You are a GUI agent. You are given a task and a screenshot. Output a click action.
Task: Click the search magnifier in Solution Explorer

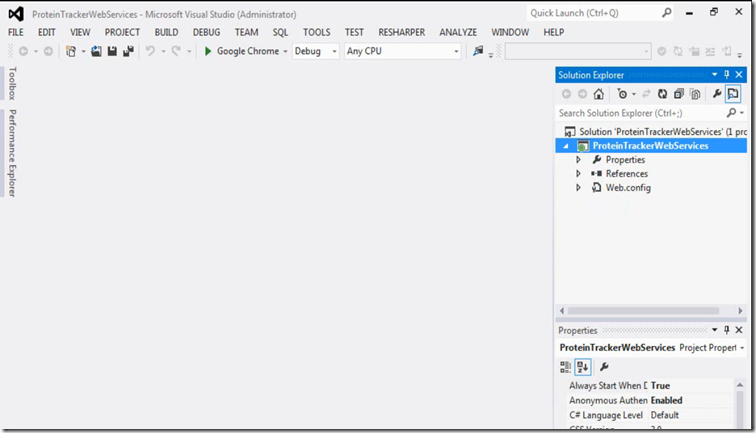pyautogui.click(x=731, y=113)
